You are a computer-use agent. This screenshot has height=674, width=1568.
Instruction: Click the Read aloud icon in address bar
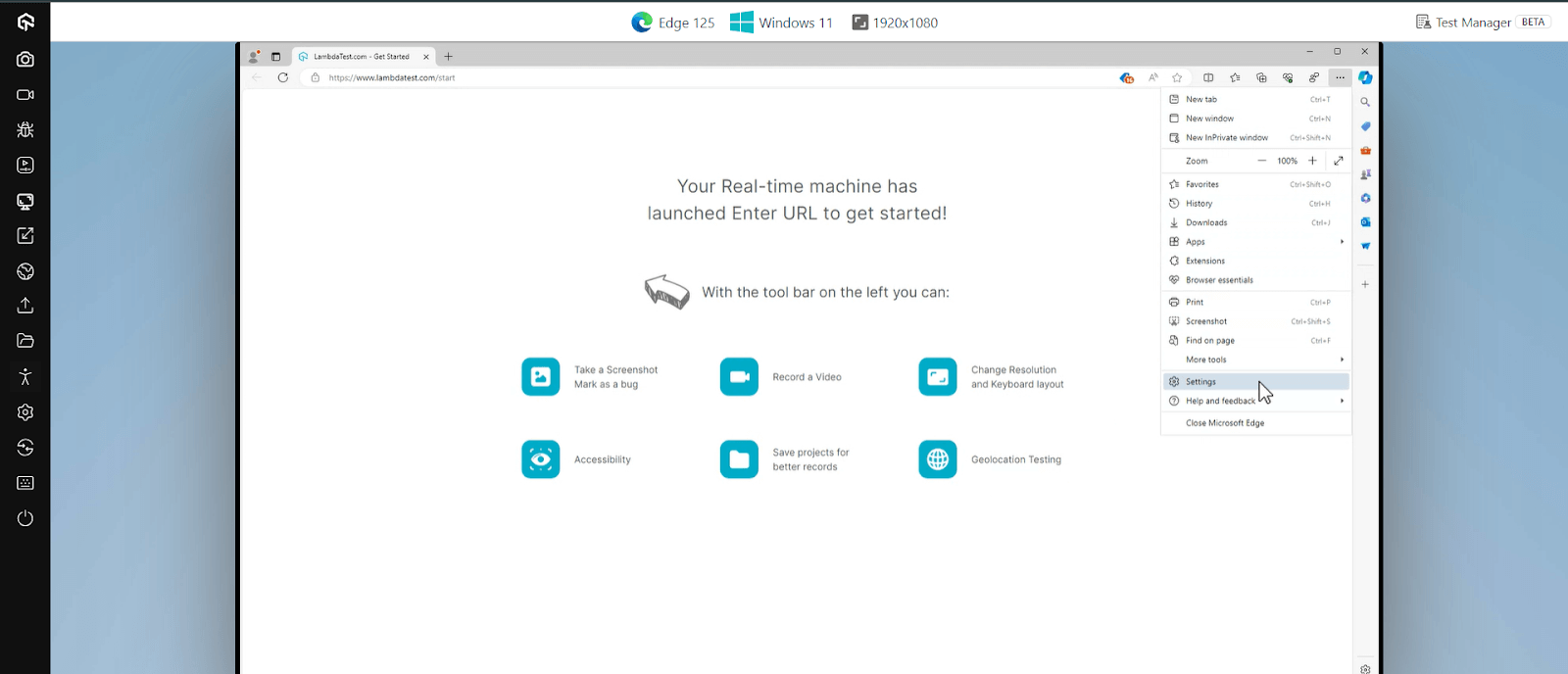pos(1153,77)
